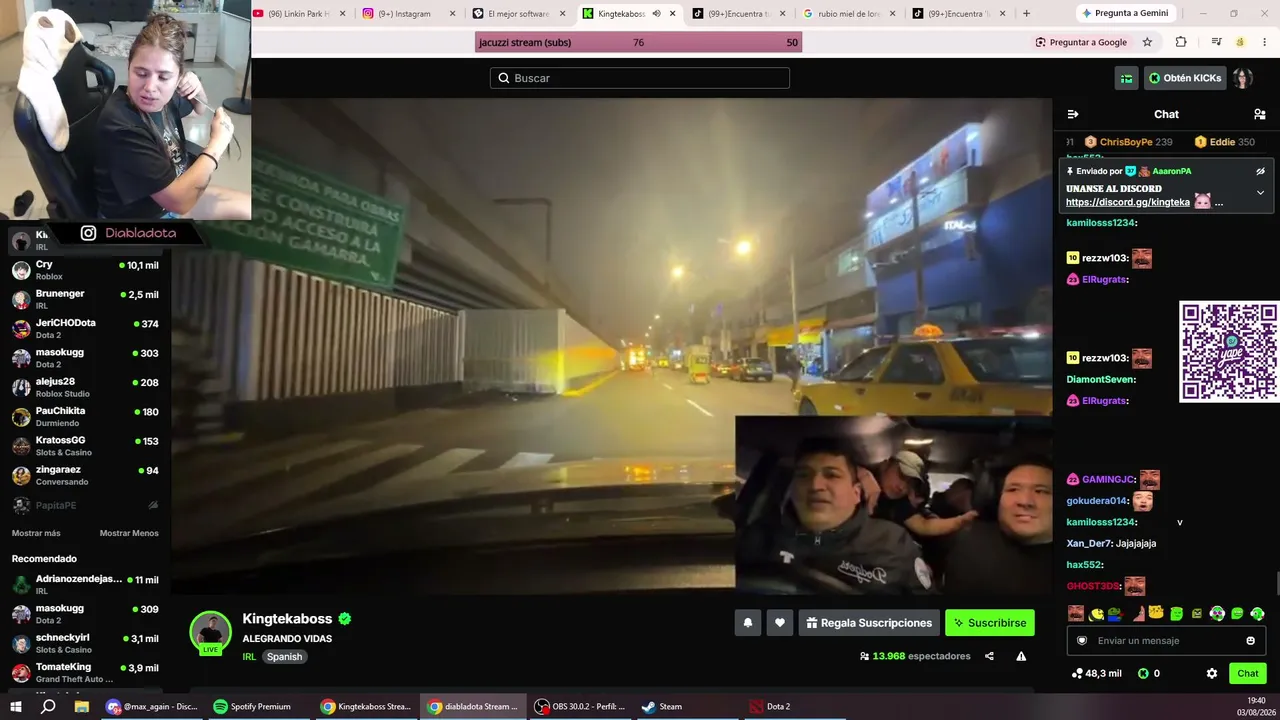Viewport: 1280px width, 720px height.
Task: Open the browser media controls icon
Action: click(1216, 42)
